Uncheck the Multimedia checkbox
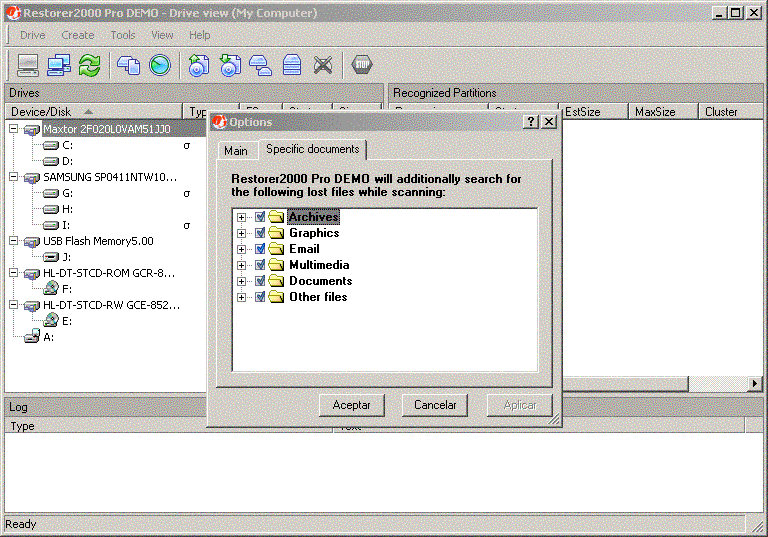The image size is (768, 537). (x=260, y=265)
